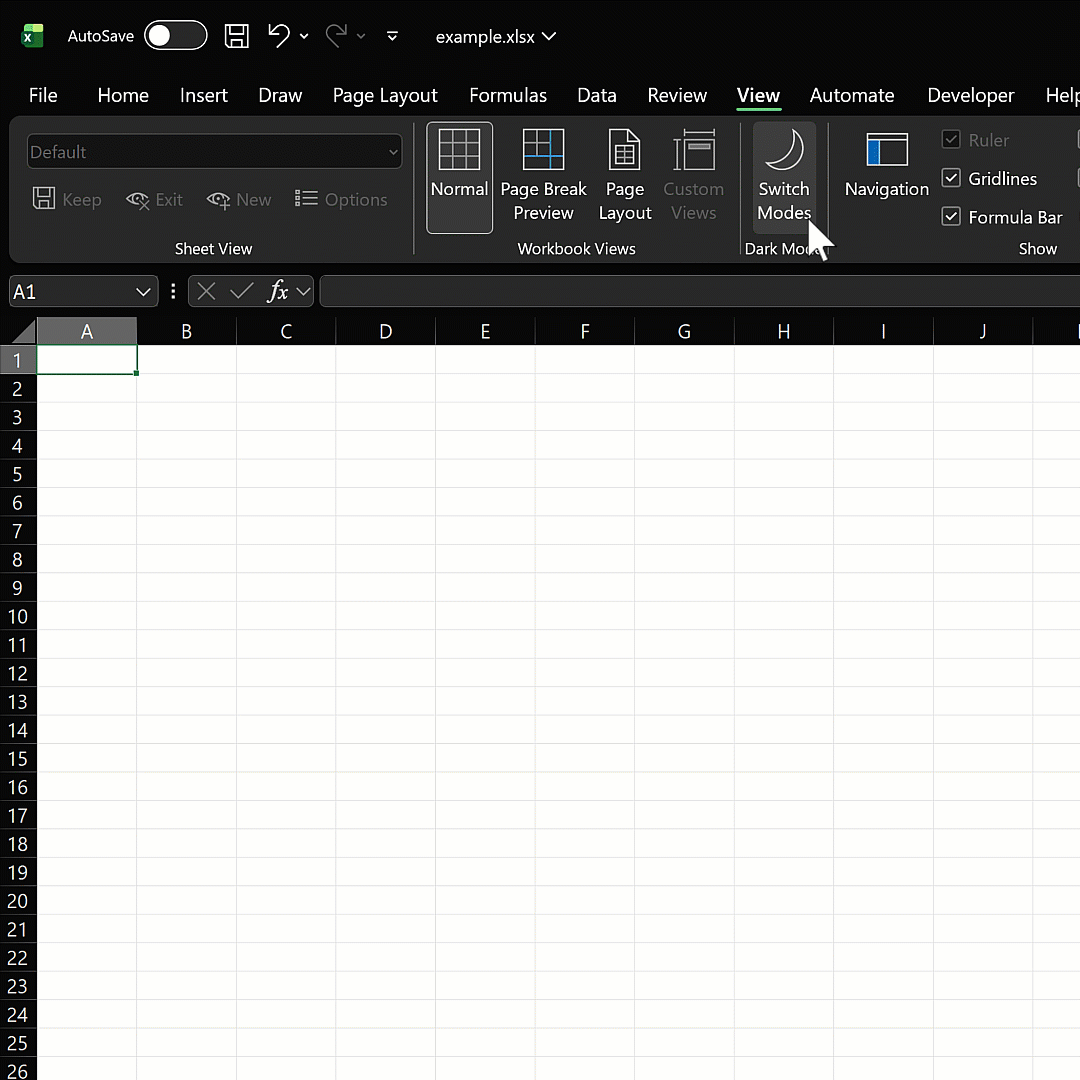This screenshot has width=1080, height=1080.
Task: Click the Keep sheet view button
Action: pos(67,200)
